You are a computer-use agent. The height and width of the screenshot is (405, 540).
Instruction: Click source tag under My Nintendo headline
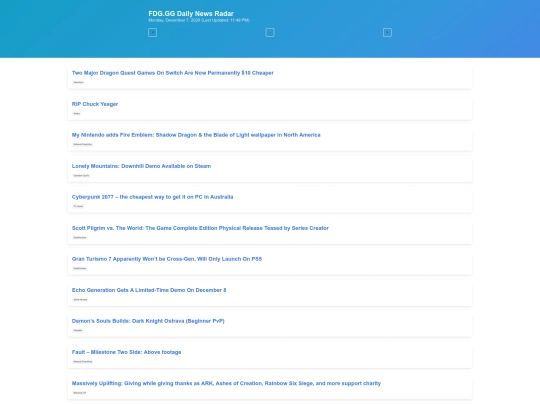pos(83,144)
